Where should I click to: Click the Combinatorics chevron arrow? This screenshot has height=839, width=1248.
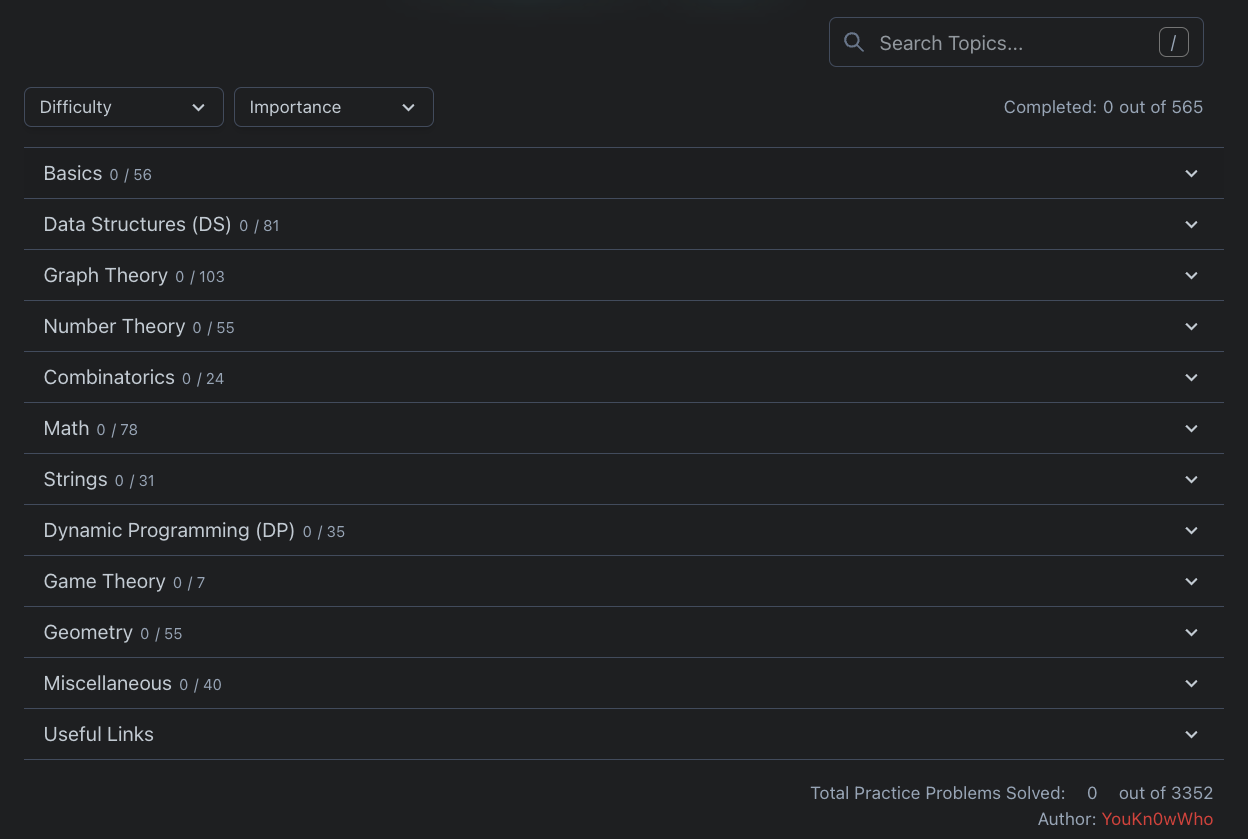pyautogui.click(x=1191, y=378)
